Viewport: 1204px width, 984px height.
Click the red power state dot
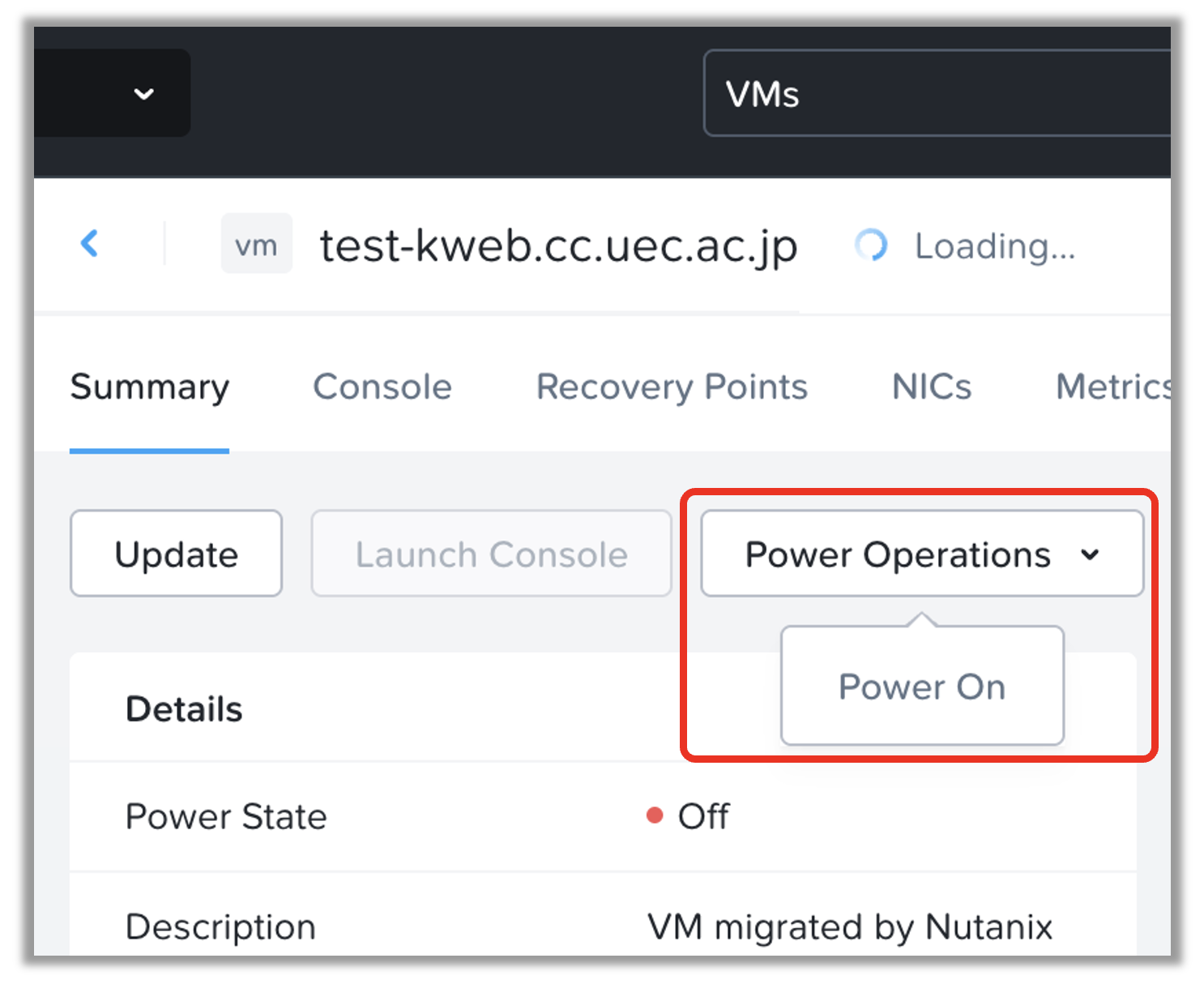click(x=655, y=815)
